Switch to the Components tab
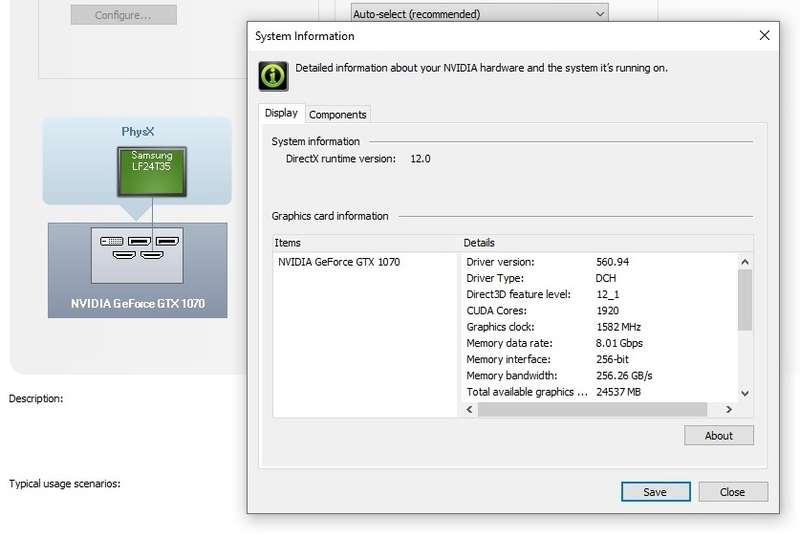The height and width of the screenshot is (535, 800). tap(338, 114)
